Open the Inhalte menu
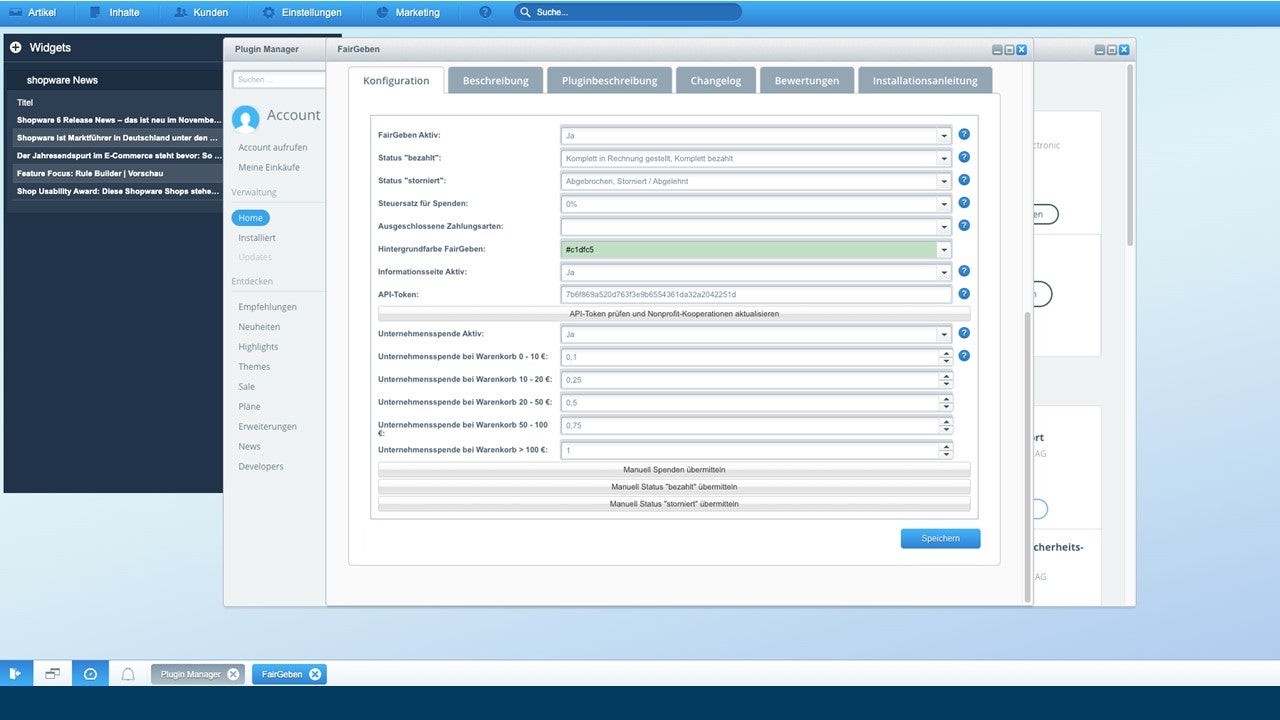The image size is (1280, 720). coord(114,12)
